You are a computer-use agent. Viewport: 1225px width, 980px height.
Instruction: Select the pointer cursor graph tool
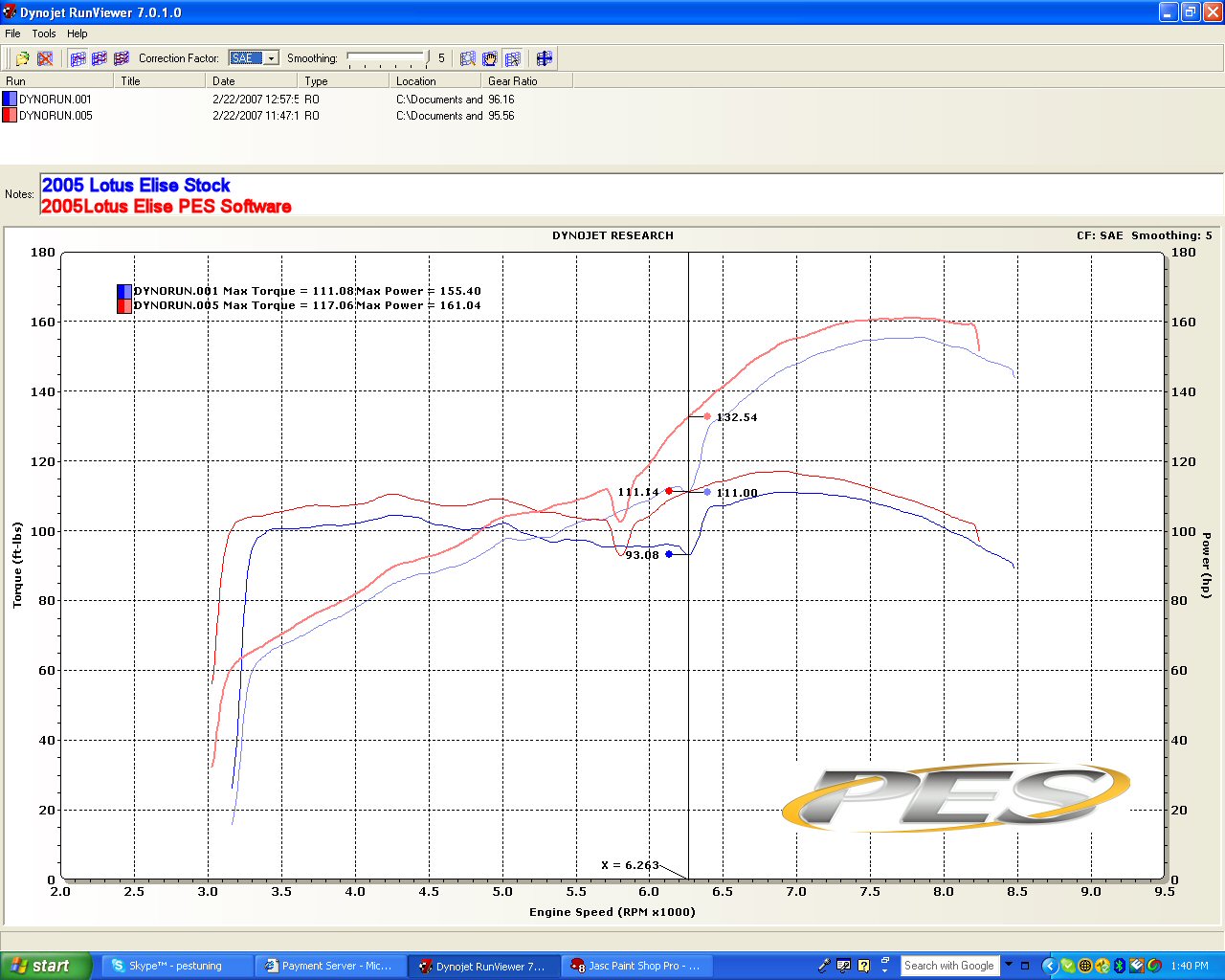pos(513,58)
